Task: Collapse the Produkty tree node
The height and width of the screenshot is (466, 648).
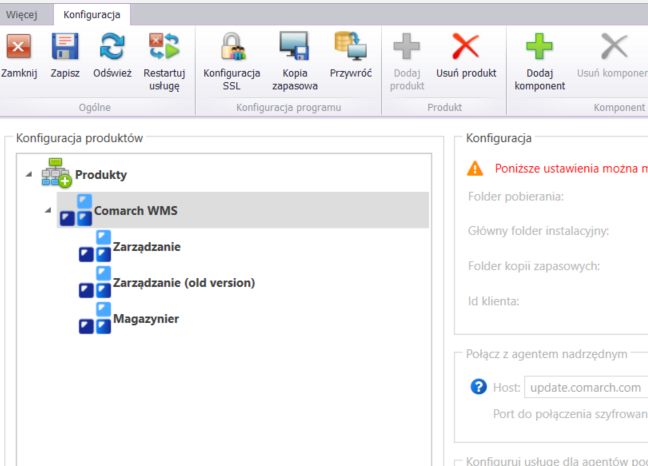Action: tap(29, 174)
